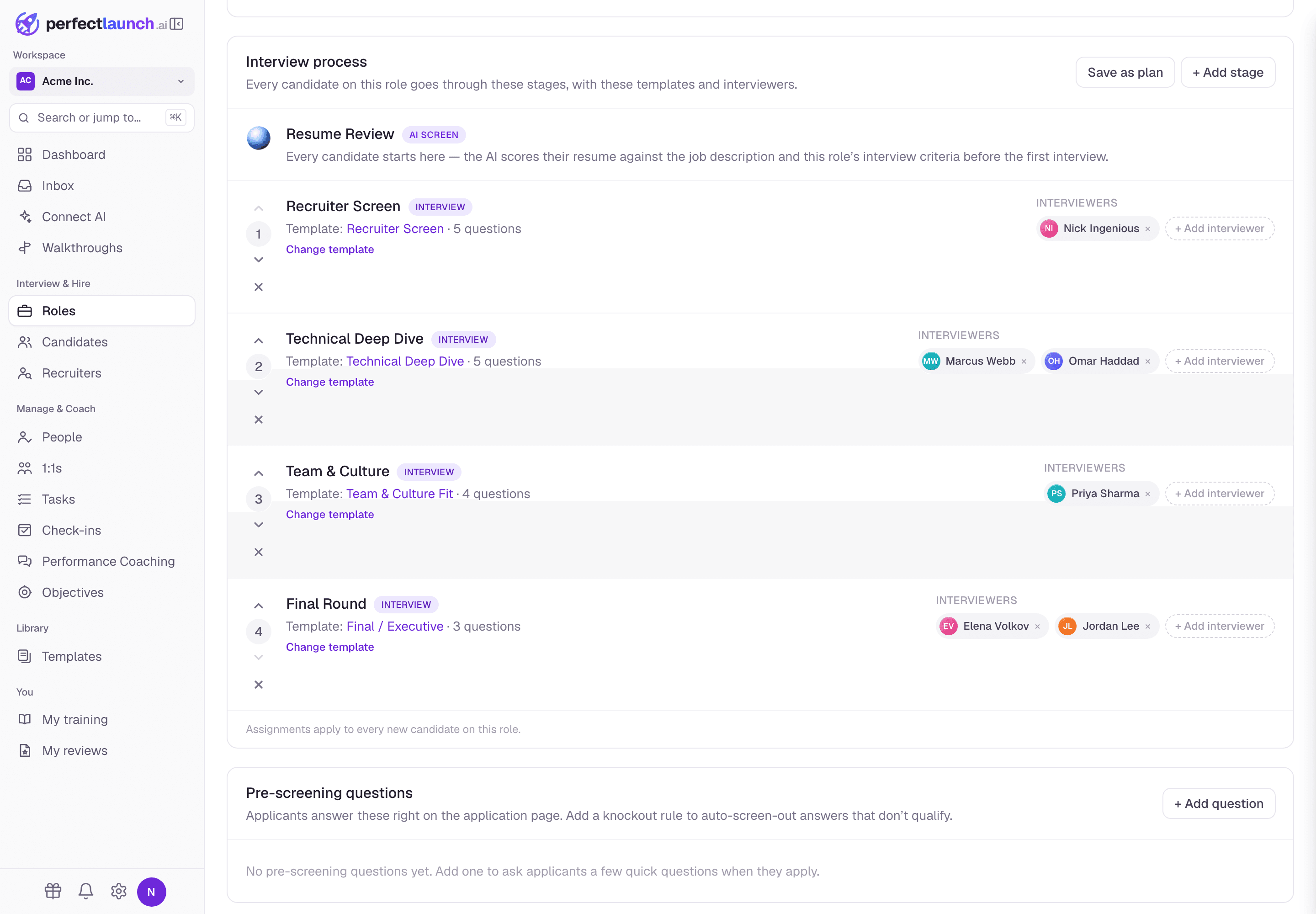The height and width of the screenshot is (914, 1316).
Task: Remove interviewer Elena Volkov
Action: tap(1037, 627)
